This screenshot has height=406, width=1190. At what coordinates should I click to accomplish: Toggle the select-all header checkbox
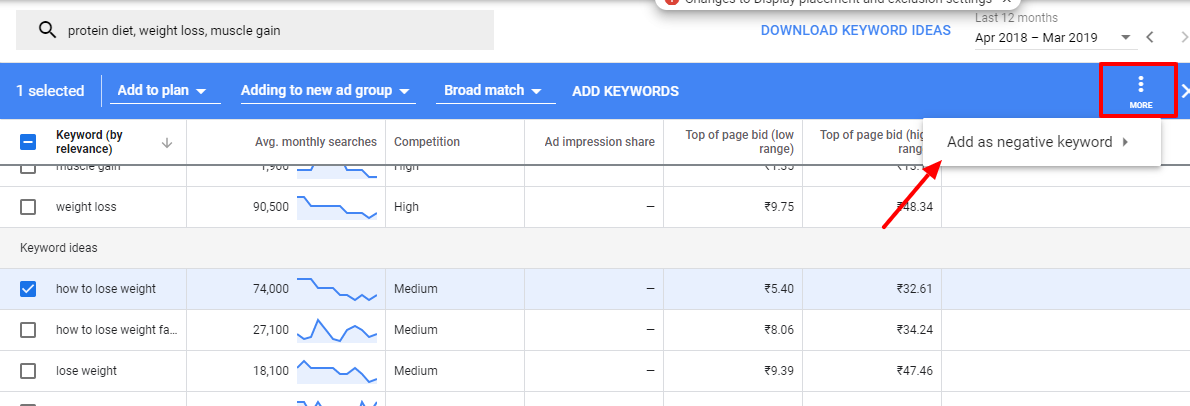tap(28, 142)
